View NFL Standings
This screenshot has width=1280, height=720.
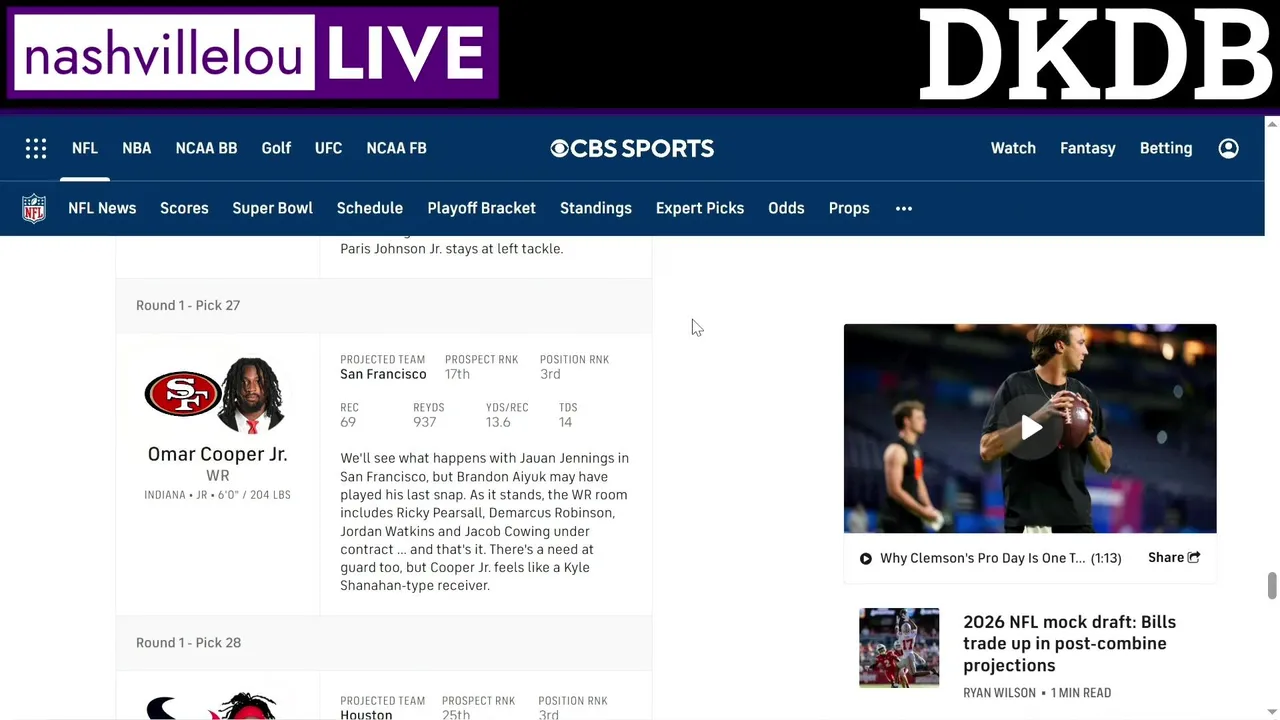coord(596,208)
